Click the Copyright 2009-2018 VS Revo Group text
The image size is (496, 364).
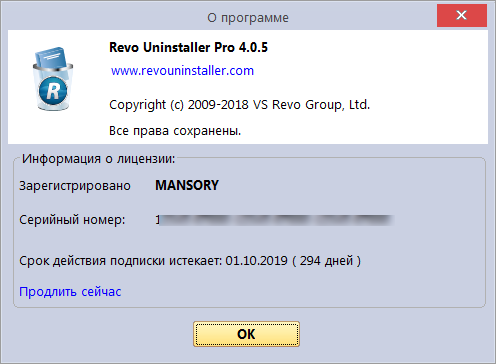click(239, 105)
